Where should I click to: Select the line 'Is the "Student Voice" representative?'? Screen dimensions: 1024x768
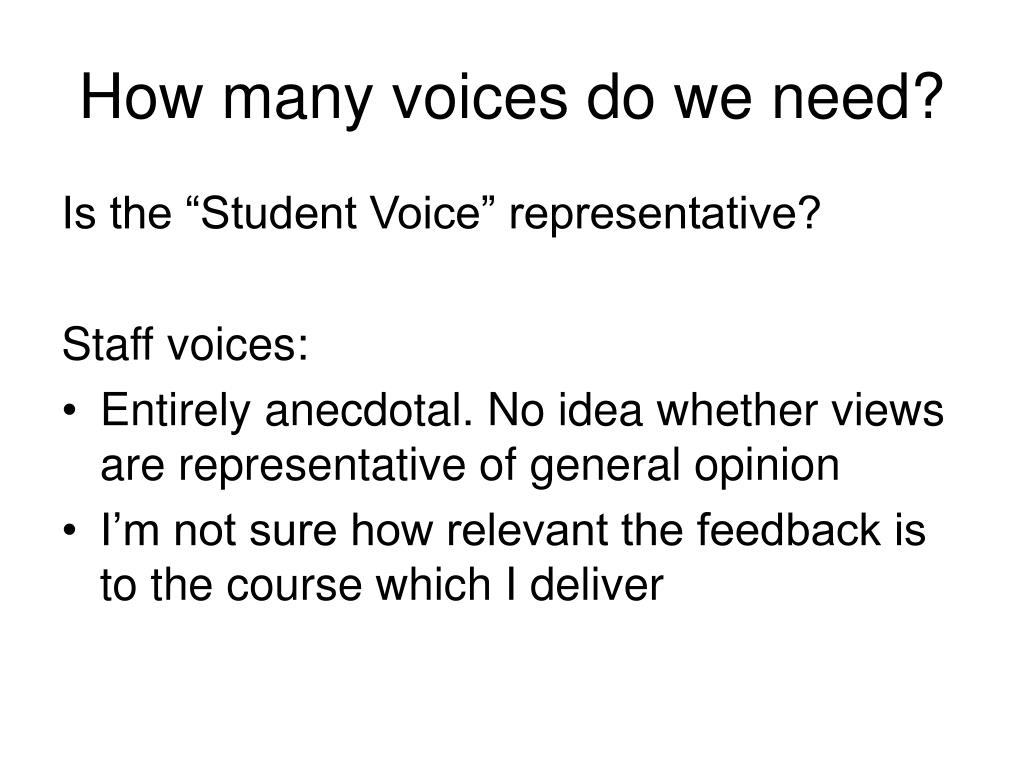click(x=441, y=214)
